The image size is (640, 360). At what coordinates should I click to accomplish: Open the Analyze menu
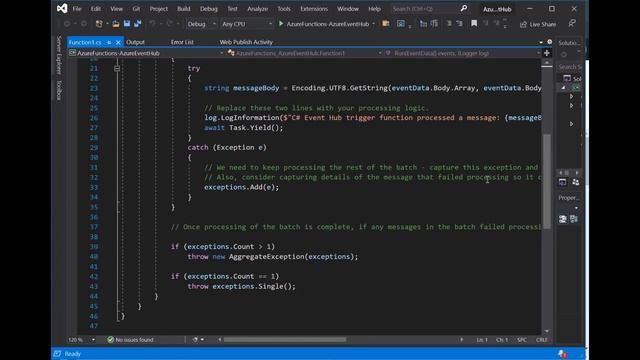pos(258,9)
